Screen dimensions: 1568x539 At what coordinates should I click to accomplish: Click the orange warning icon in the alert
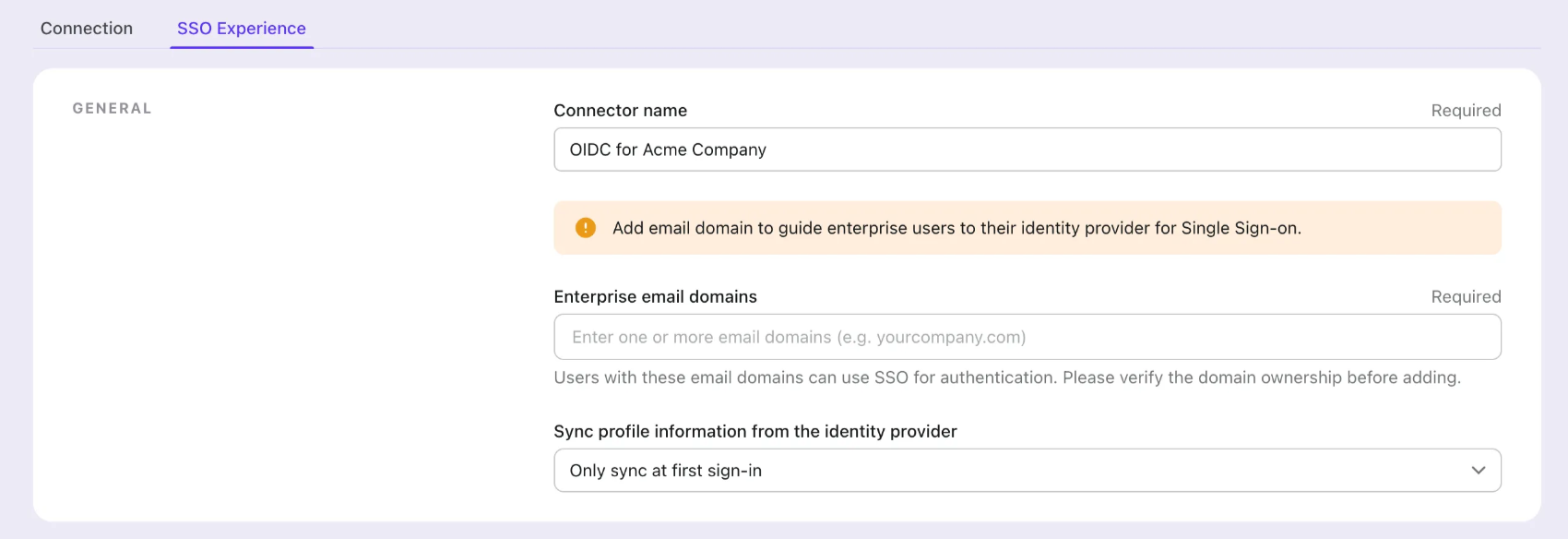(586, 228)
